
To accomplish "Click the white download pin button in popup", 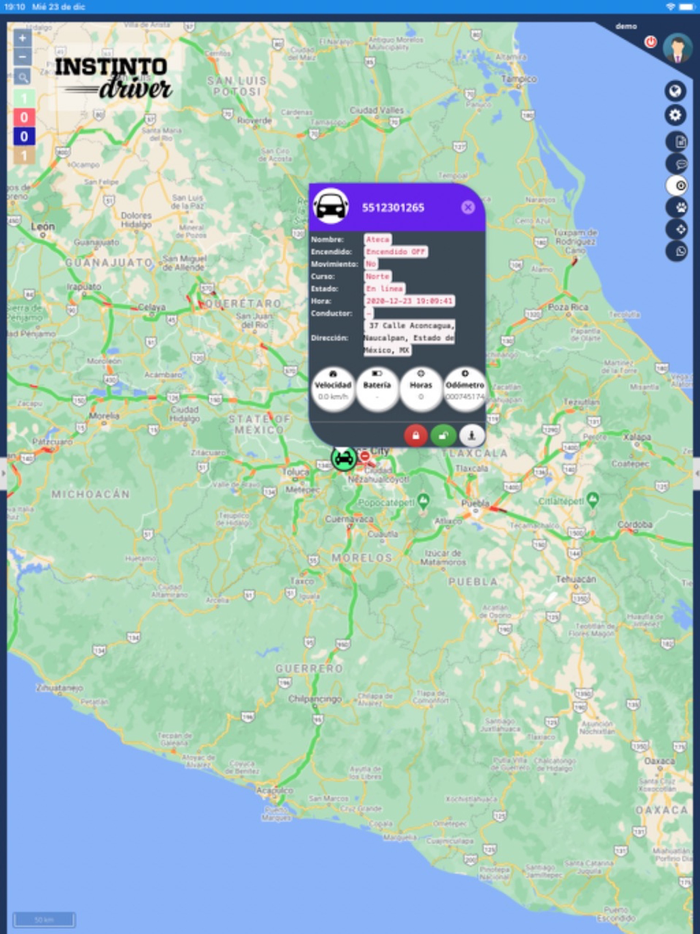I will click(472, 435).
